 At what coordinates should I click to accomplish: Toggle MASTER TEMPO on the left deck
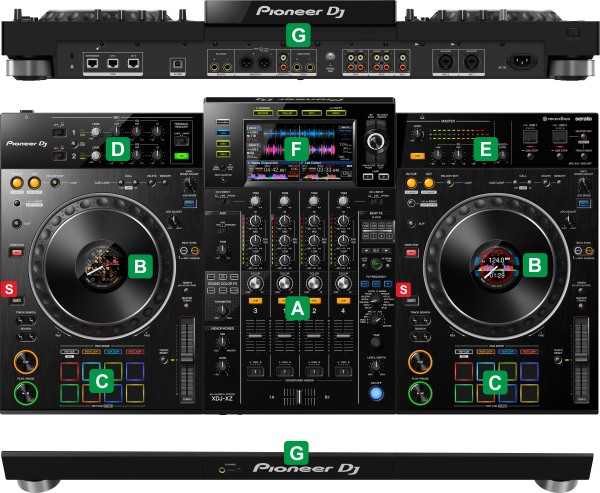click(x=186, y=306)
